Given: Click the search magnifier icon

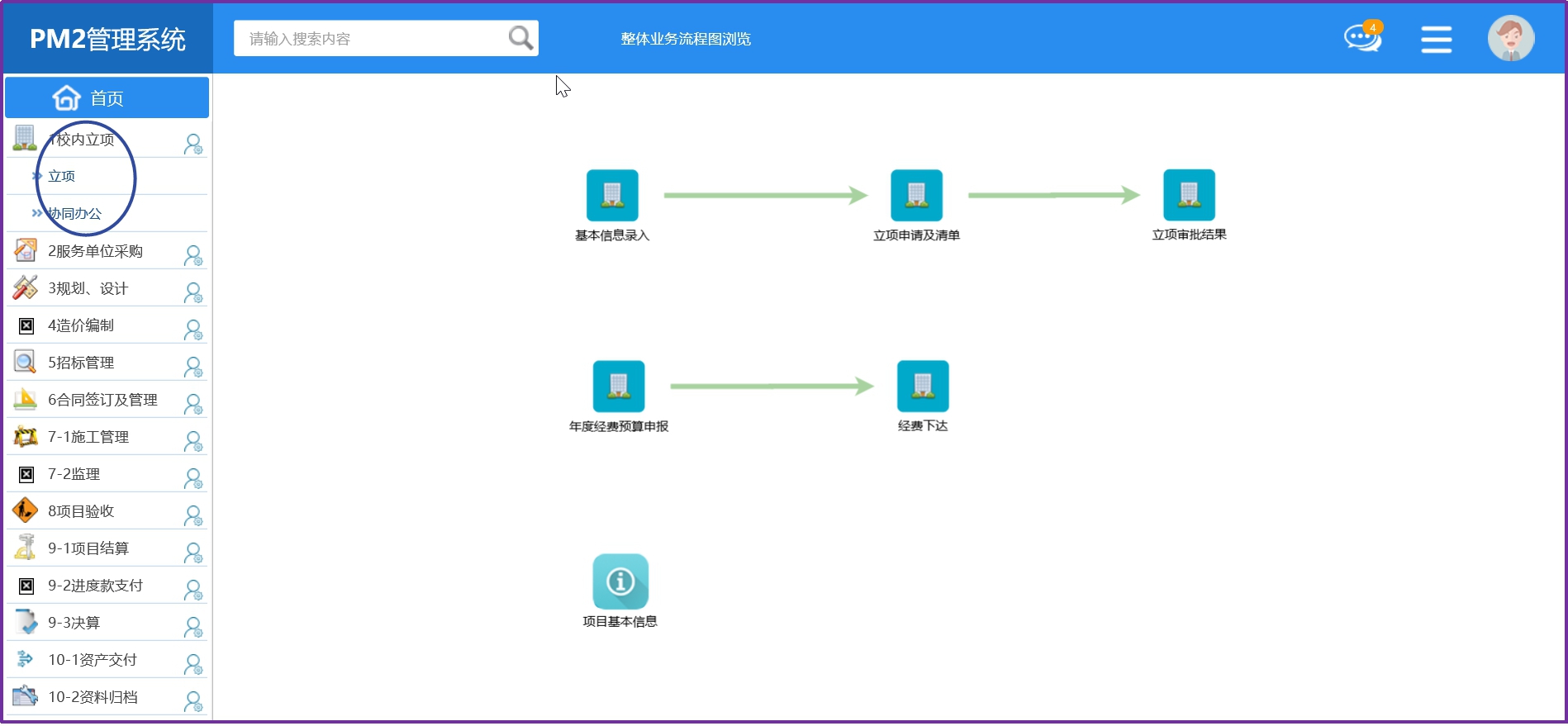Looking at the screenshot, I should [520, 38].
